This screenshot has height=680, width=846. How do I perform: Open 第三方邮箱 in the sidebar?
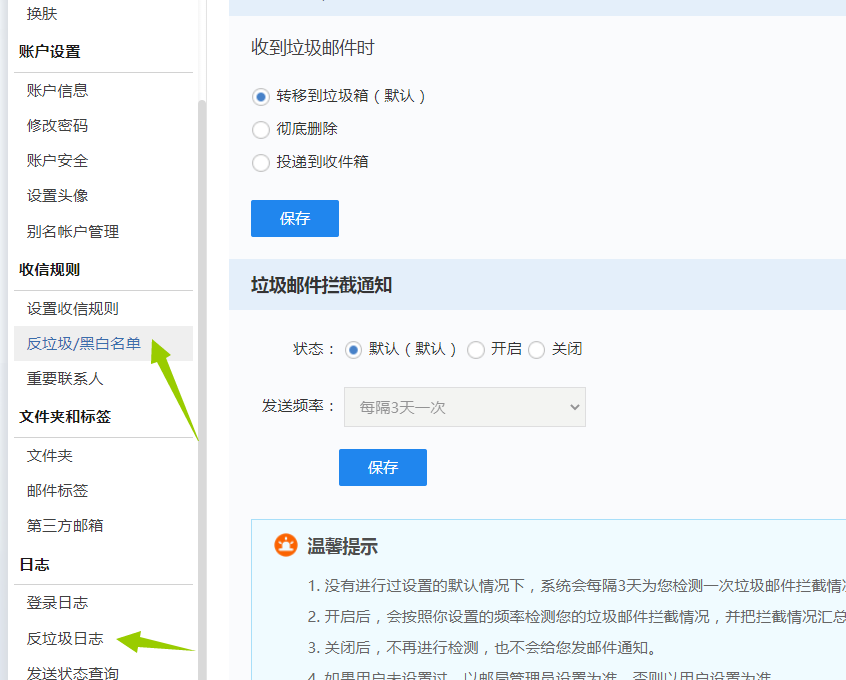65,526
